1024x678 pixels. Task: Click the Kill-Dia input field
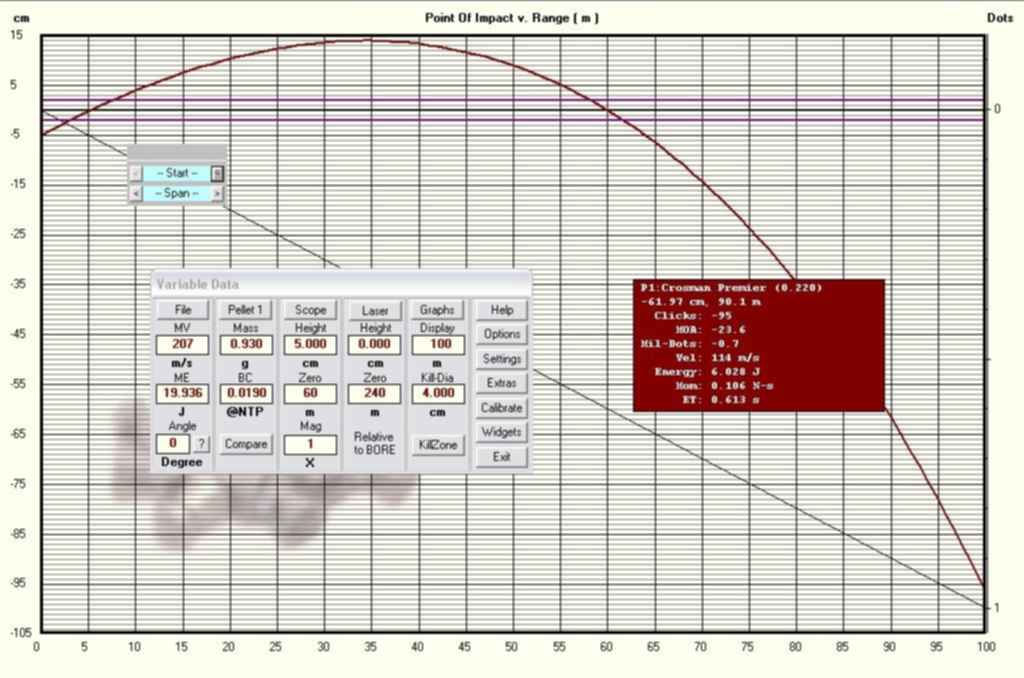point(437,394)
